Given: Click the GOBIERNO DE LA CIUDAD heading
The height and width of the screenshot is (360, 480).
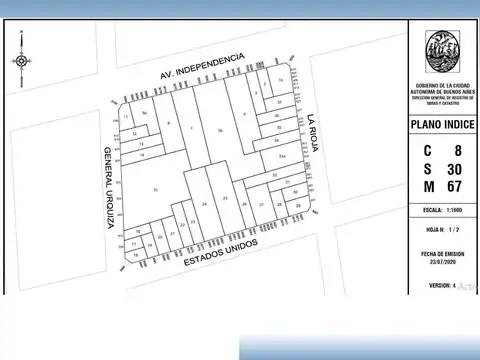Looking at the screenshot, I should [x=443, y=85].
